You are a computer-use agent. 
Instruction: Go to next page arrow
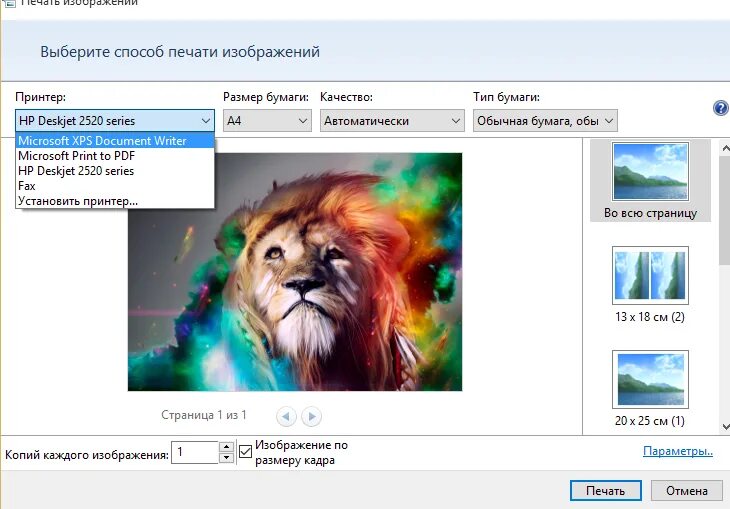(x=311, y=416)
